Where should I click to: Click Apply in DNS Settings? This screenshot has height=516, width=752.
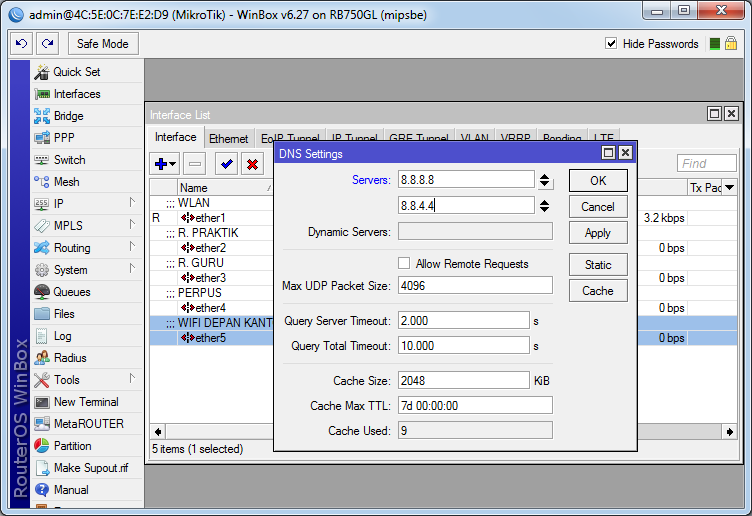(598, 233)
